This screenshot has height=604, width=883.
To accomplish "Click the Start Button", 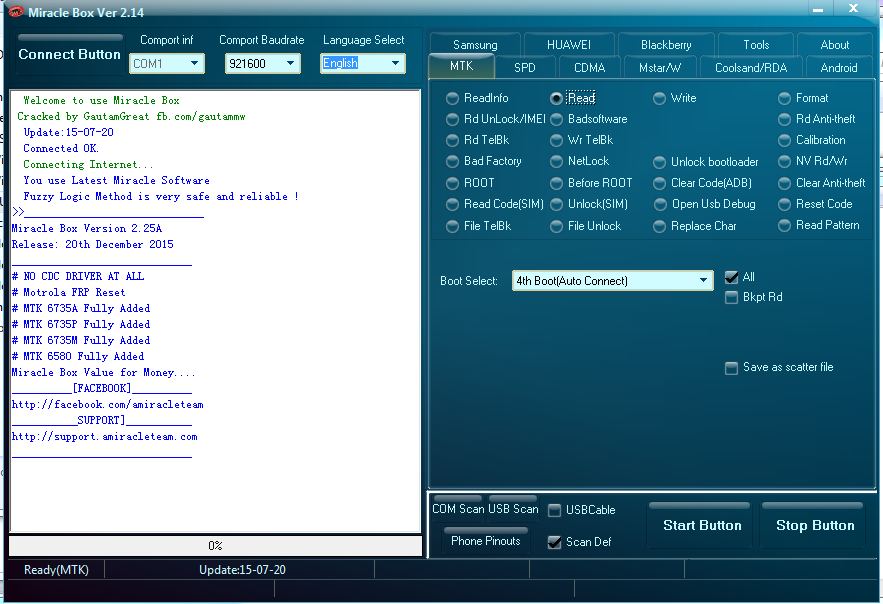I will pos(702,525).
